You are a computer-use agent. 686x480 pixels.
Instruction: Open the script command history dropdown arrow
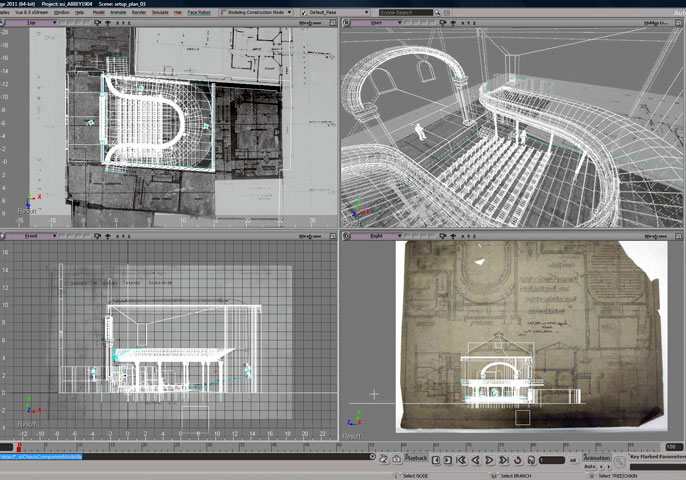[x=372, y=456]
